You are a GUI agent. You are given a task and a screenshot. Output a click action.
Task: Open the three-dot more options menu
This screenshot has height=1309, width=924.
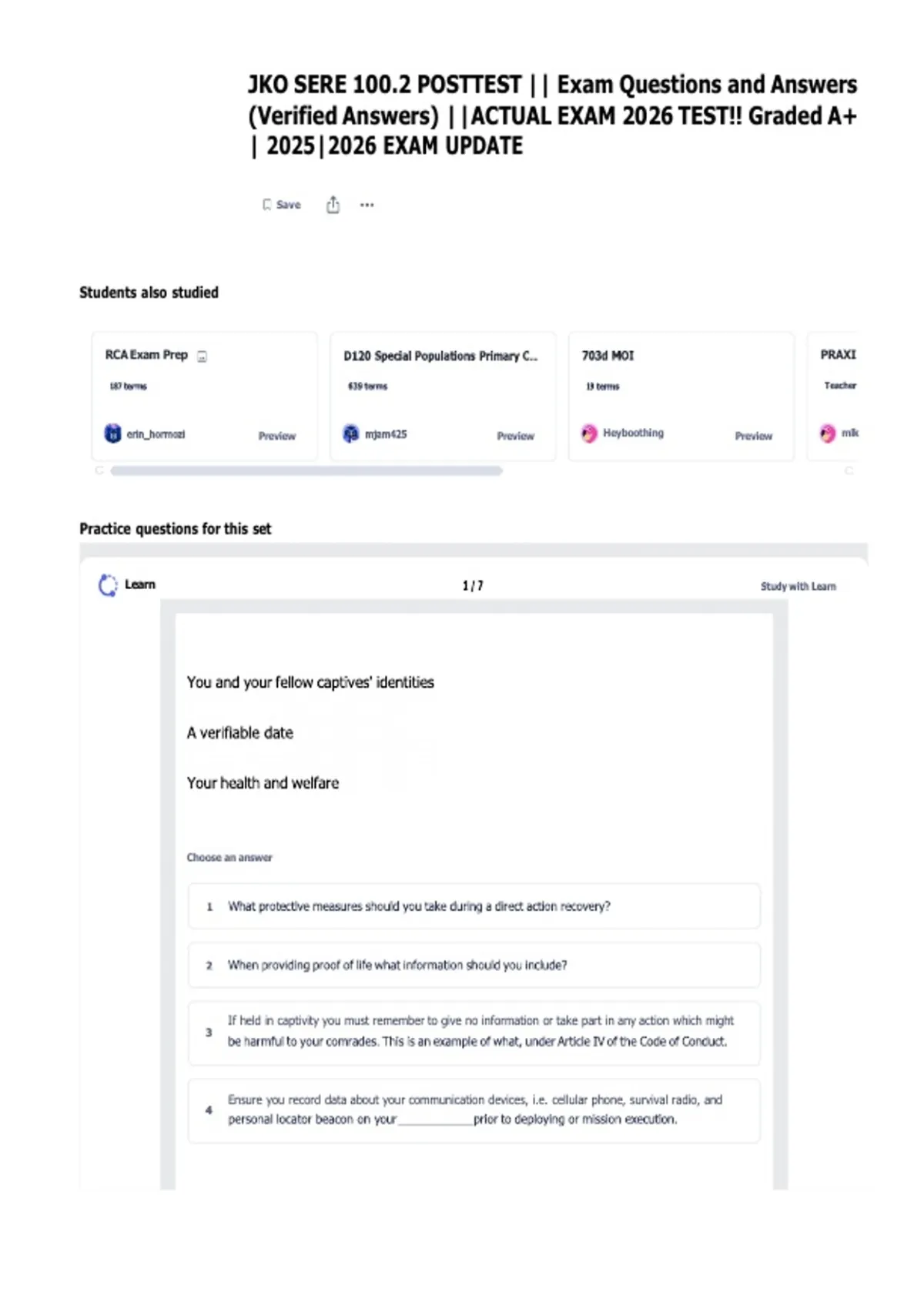pos(367,205)
